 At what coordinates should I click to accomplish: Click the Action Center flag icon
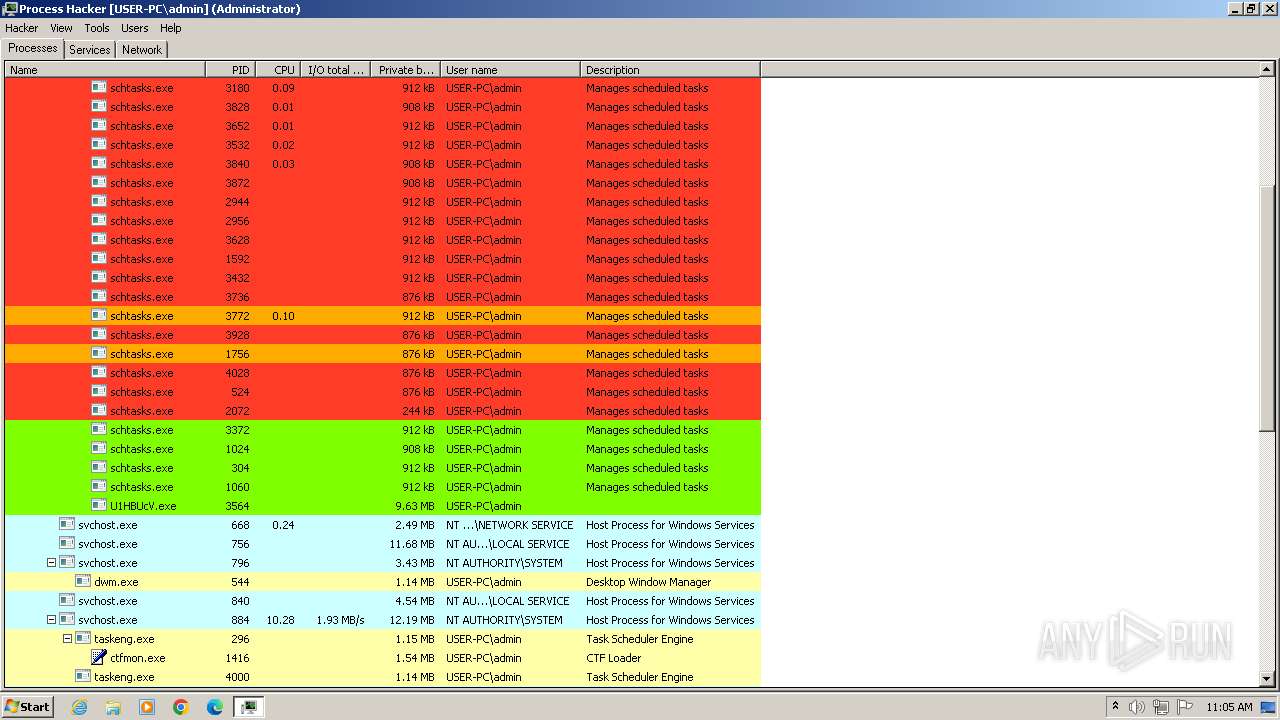click(x=1185, y=707)
